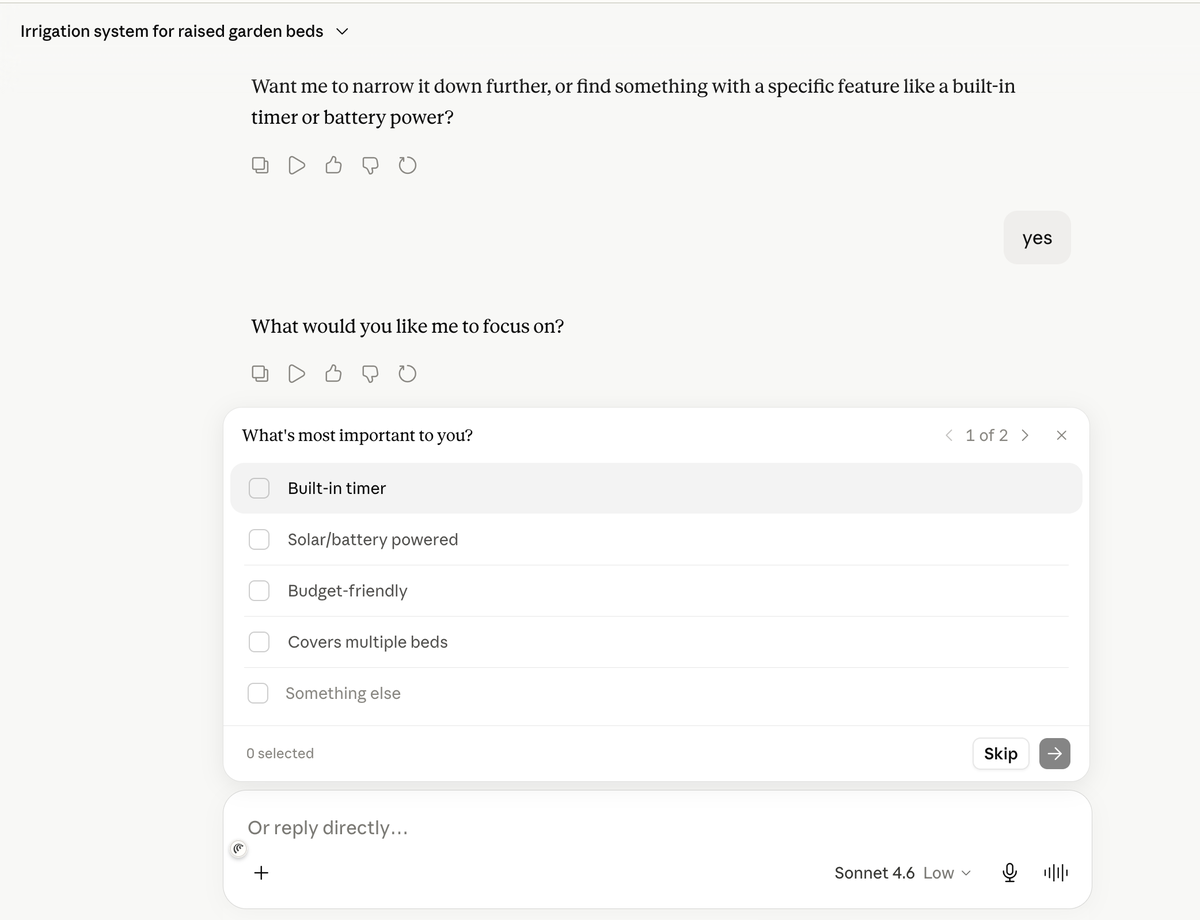
Task: Start voice mode with waveform icon
Action: click(x=1056, y=873)
